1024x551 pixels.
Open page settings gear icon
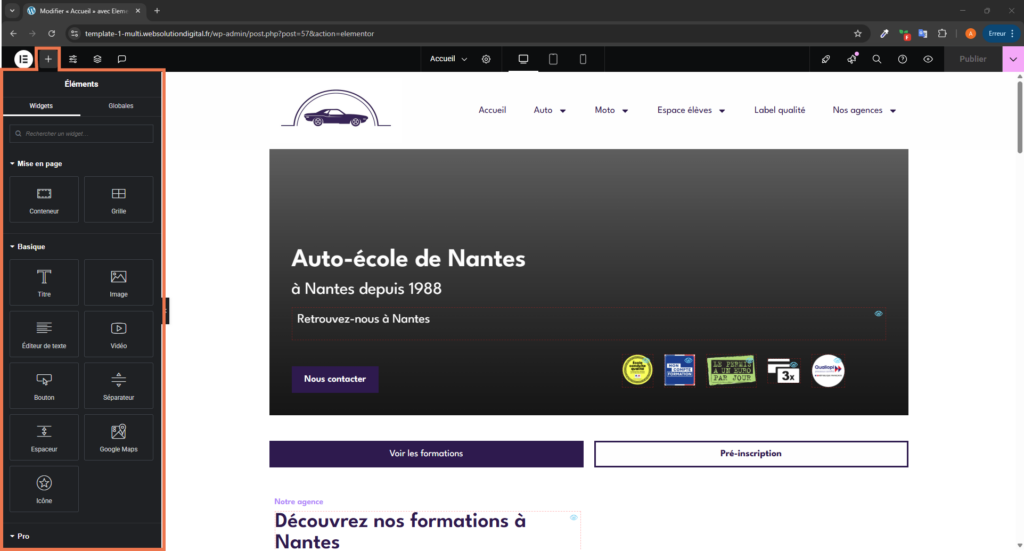coord(486,59)
